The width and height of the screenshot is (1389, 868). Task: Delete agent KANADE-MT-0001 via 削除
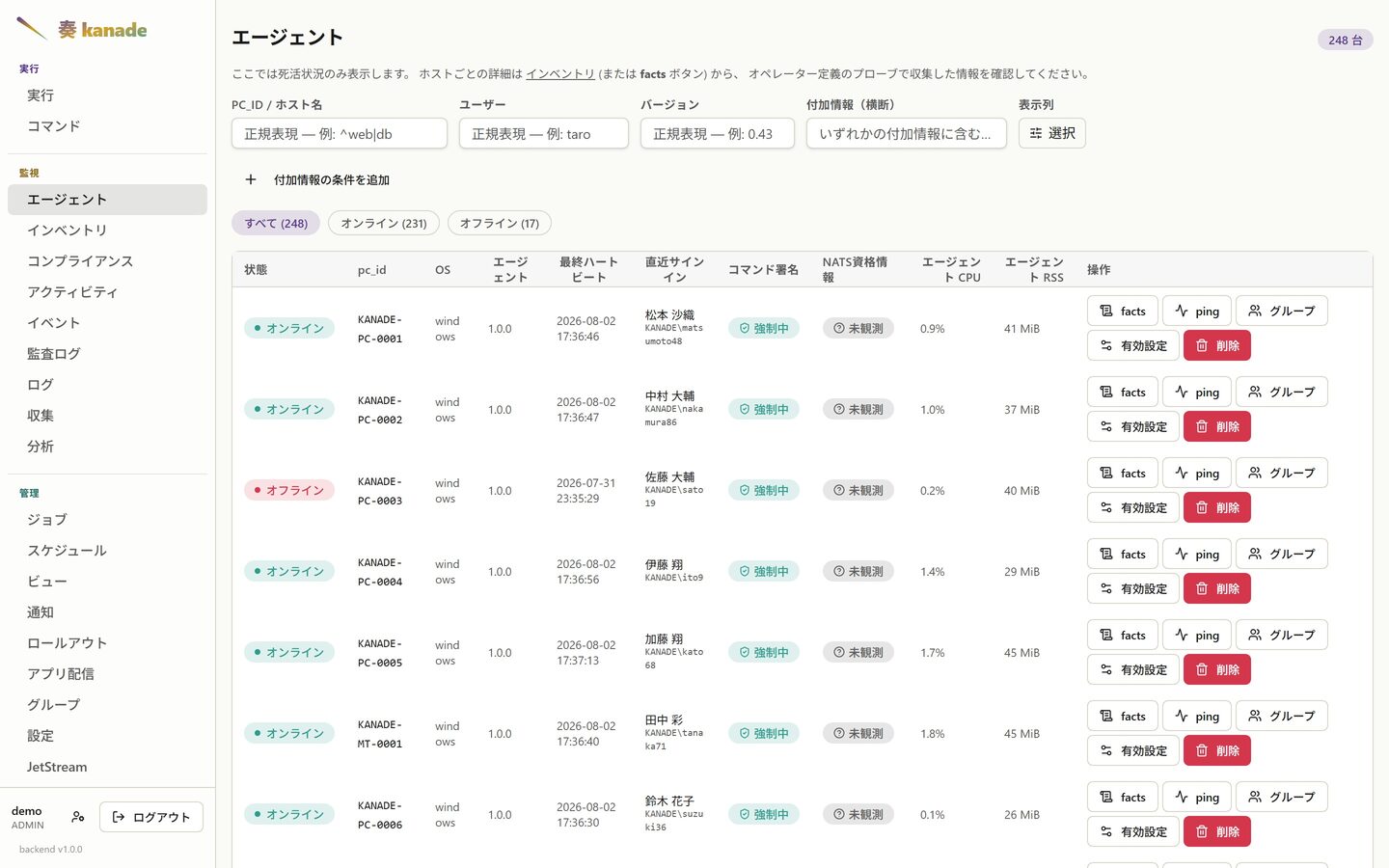1217,750
